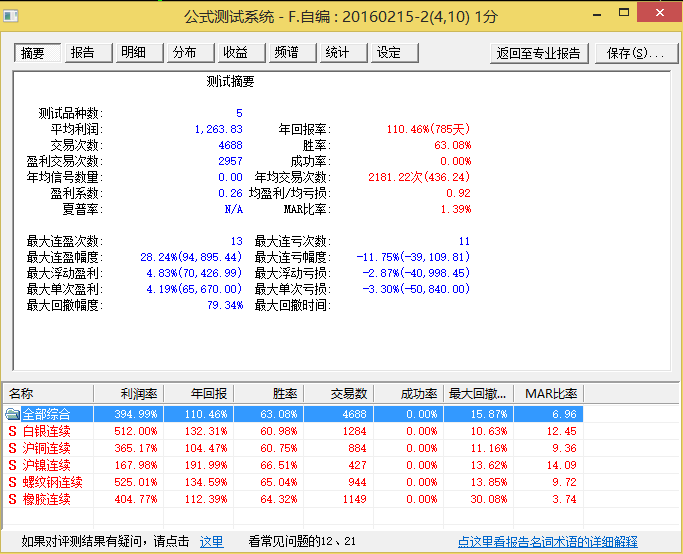Sort by the 最大回撤 column header
This screenshot has width=683, height=554.
point(479,393)
